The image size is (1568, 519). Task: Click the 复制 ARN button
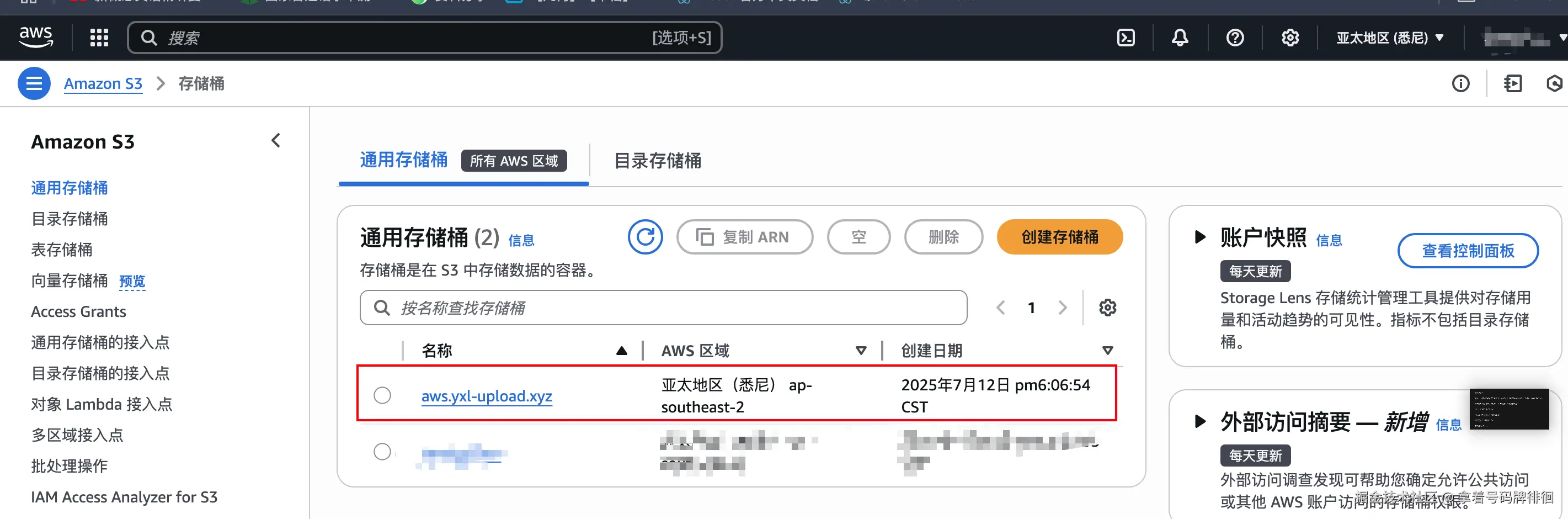click(744, 237)
